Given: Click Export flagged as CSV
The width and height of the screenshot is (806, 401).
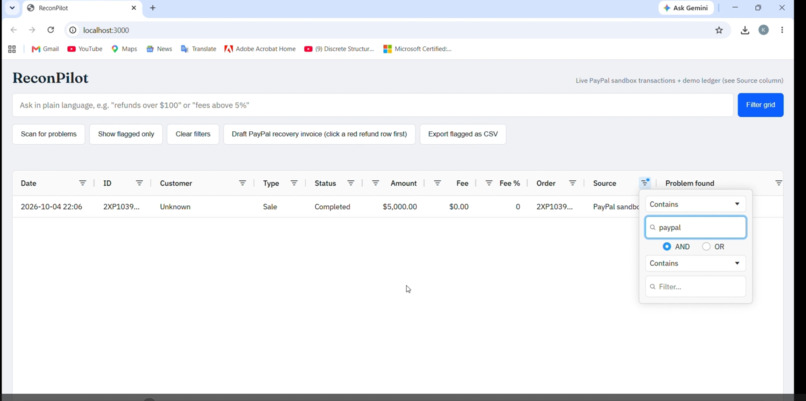Looking at the screenshot, I should click(463, 134).
